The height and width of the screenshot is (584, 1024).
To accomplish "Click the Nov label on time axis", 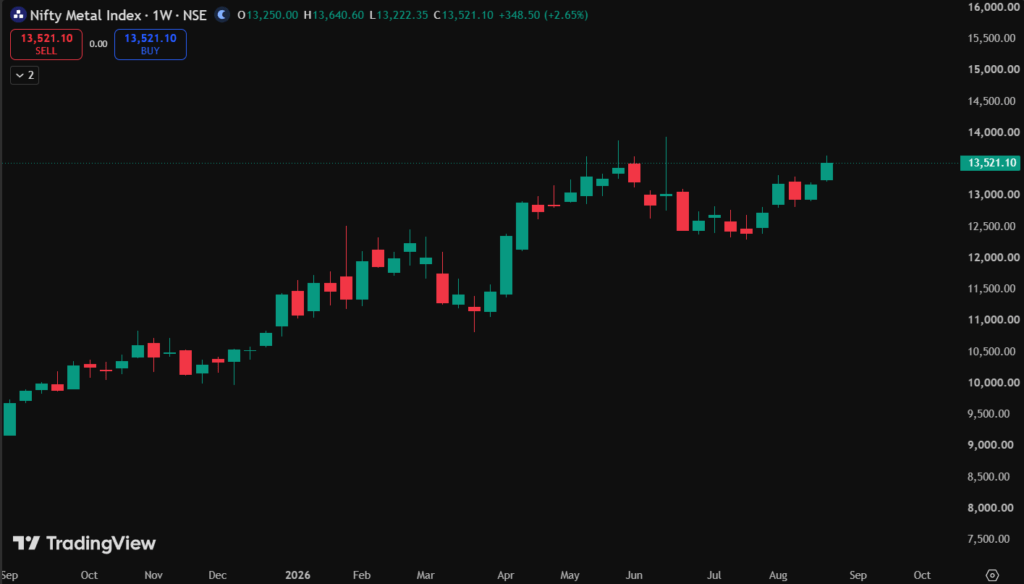I will tap(153, 575).
